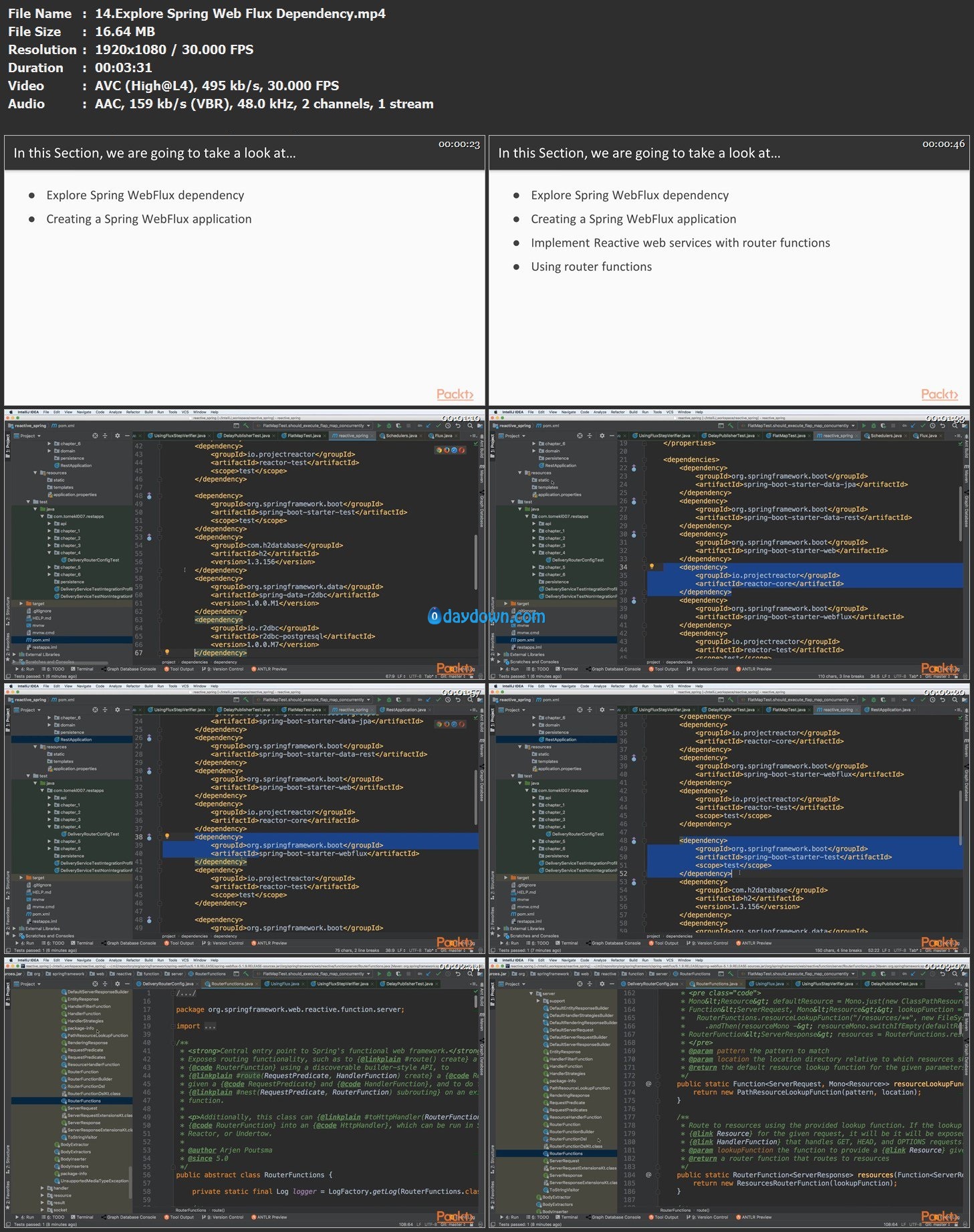Click the Search magnifier icon in the 00:02:20 frame
The width and height of the screenshot is (974, 1232).
(x=955, y=700)
